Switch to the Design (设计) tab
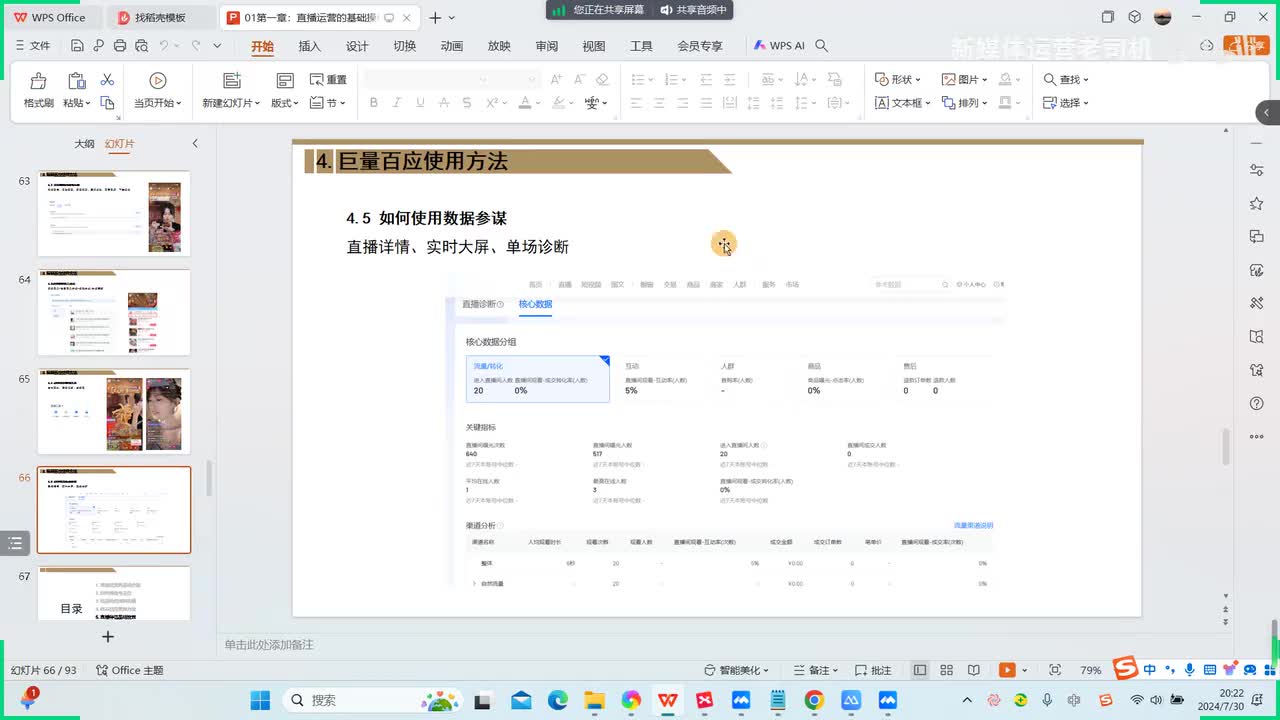 coord(357,46)
